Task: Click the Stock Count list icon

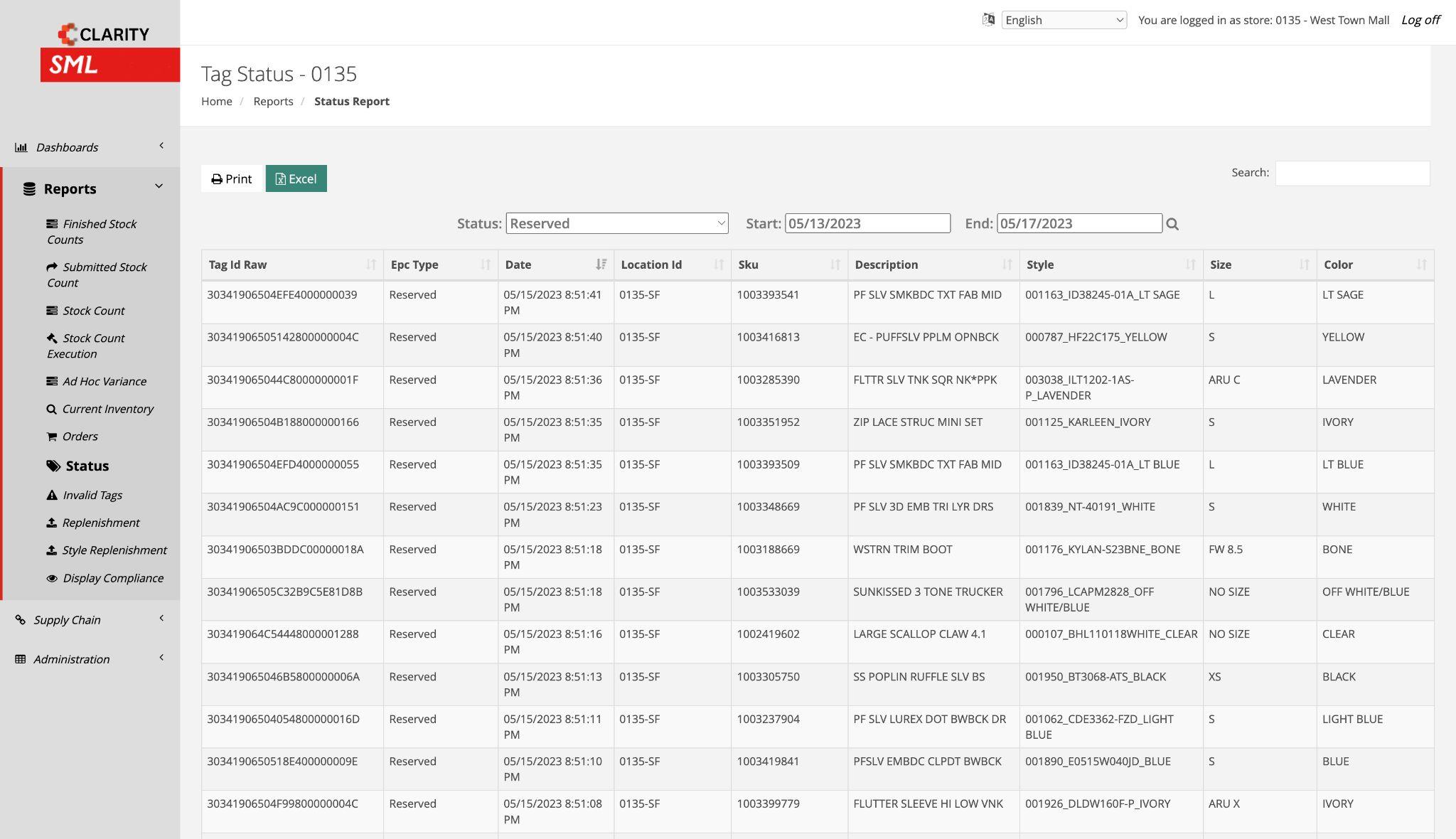Action: pyautogui.click(x=52, y=311)
